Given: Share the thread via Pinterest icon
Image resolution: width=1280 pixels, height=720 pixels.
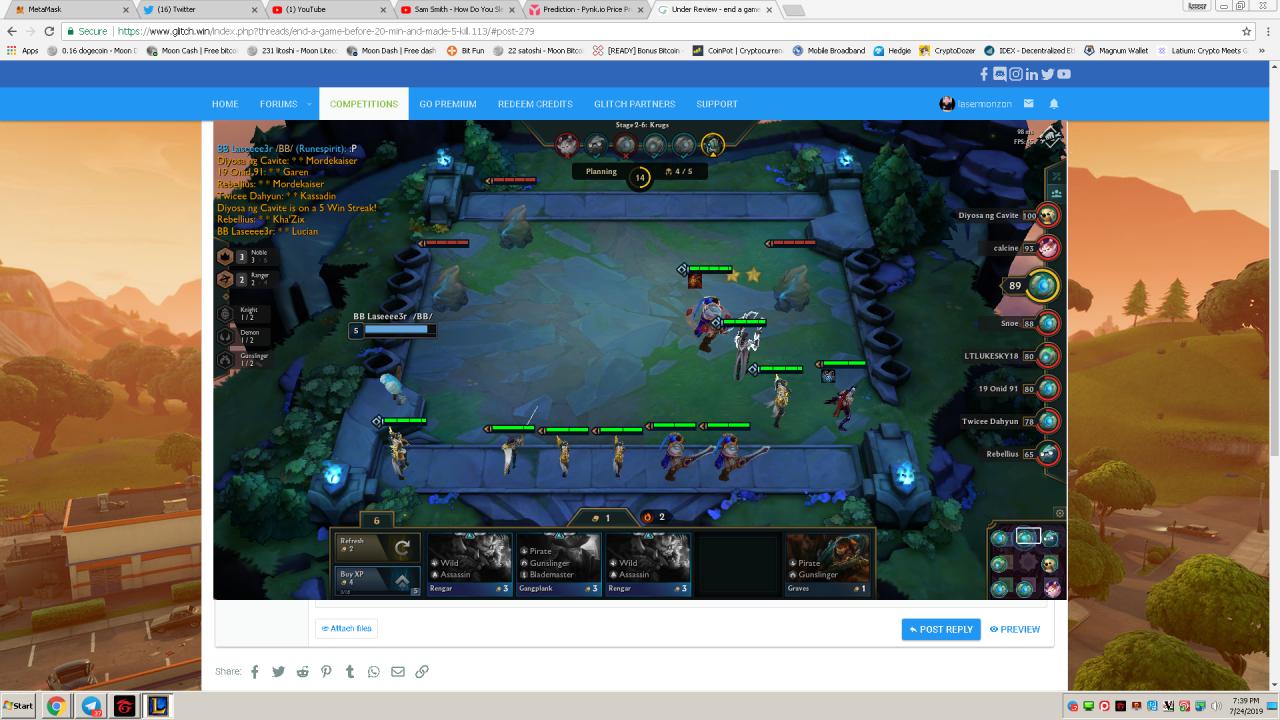Looking at the screenshot, I should 326,672.
